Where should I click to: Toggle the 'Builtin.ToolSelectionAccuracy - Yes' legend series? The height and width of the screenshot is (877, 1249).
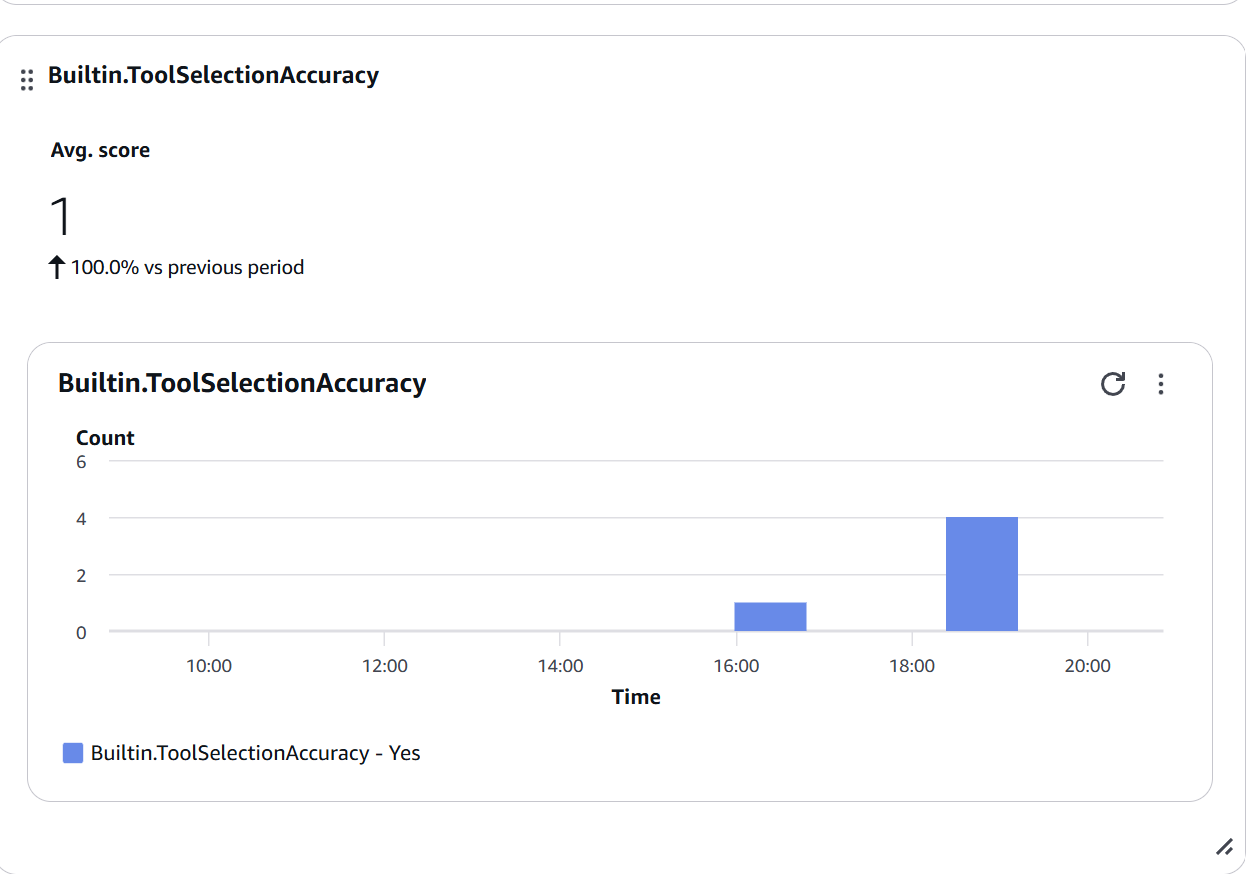click(x=255, y=753)
